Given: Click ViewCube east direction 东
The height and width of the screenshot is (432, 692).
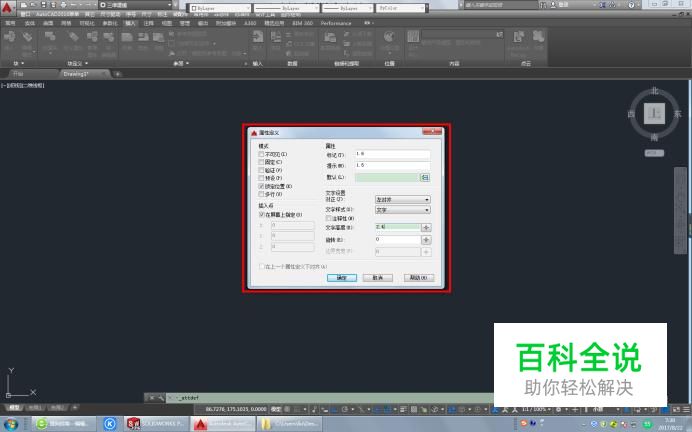Looking at the screenshot, I should [677, 114].
